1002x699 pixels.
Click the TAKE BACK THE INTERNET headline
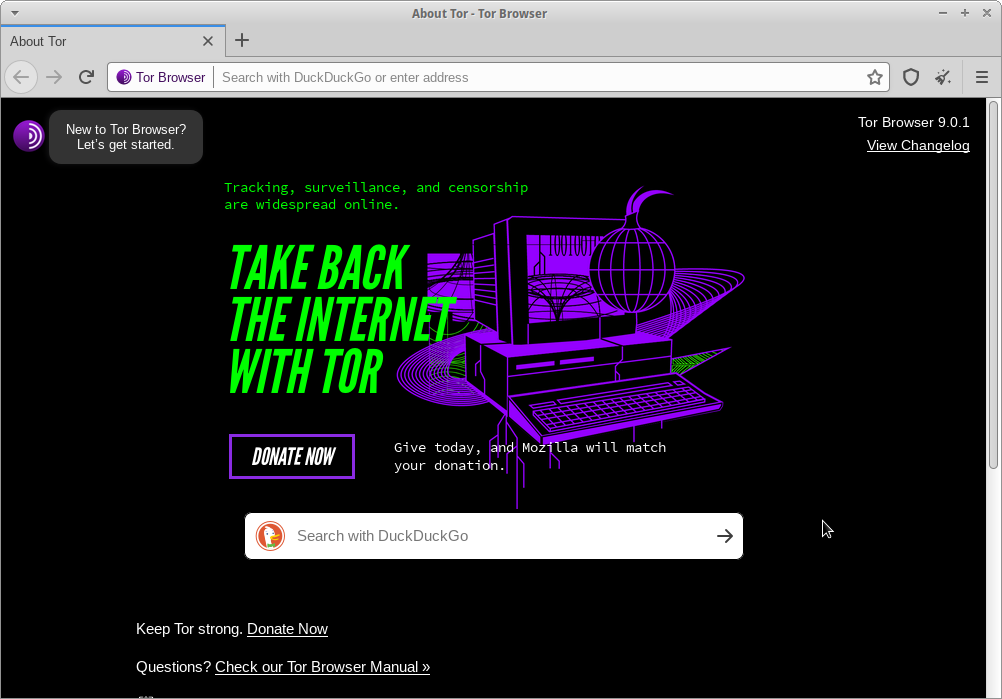pos(342,319)
